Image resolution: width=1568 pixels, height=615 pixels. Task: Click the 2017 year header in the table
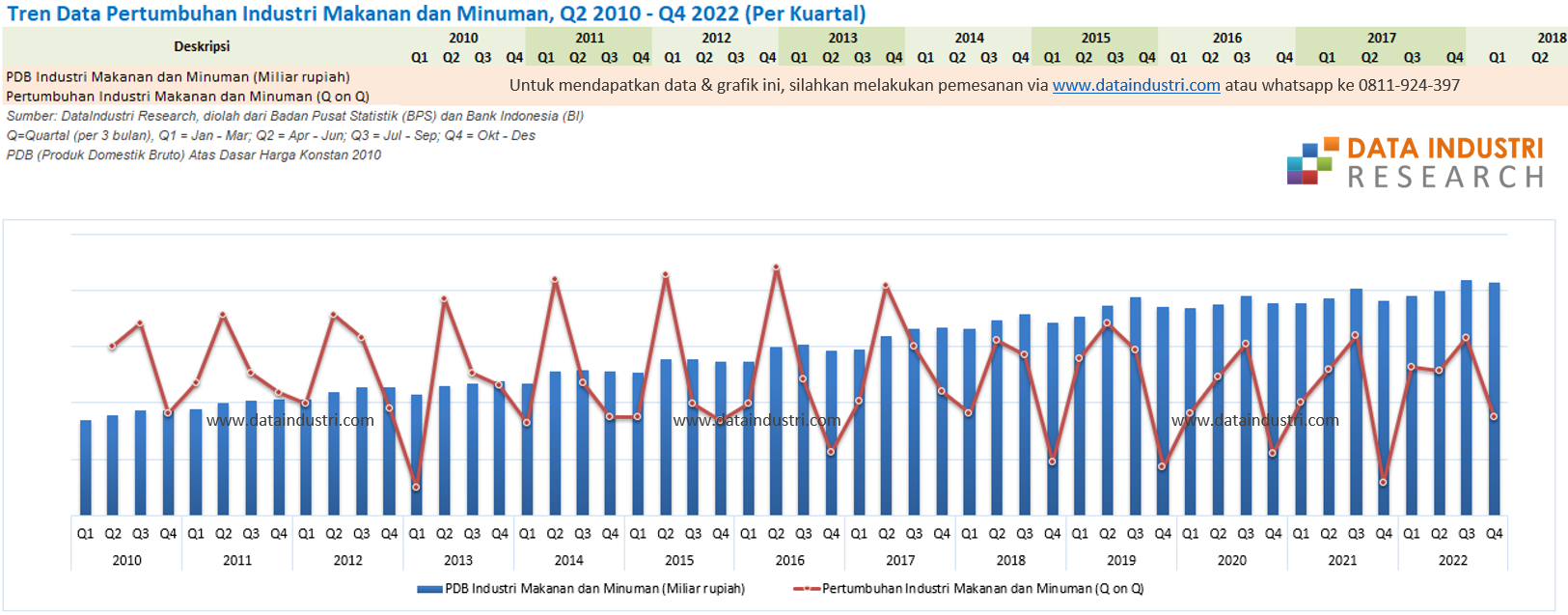click(1381, 38)
